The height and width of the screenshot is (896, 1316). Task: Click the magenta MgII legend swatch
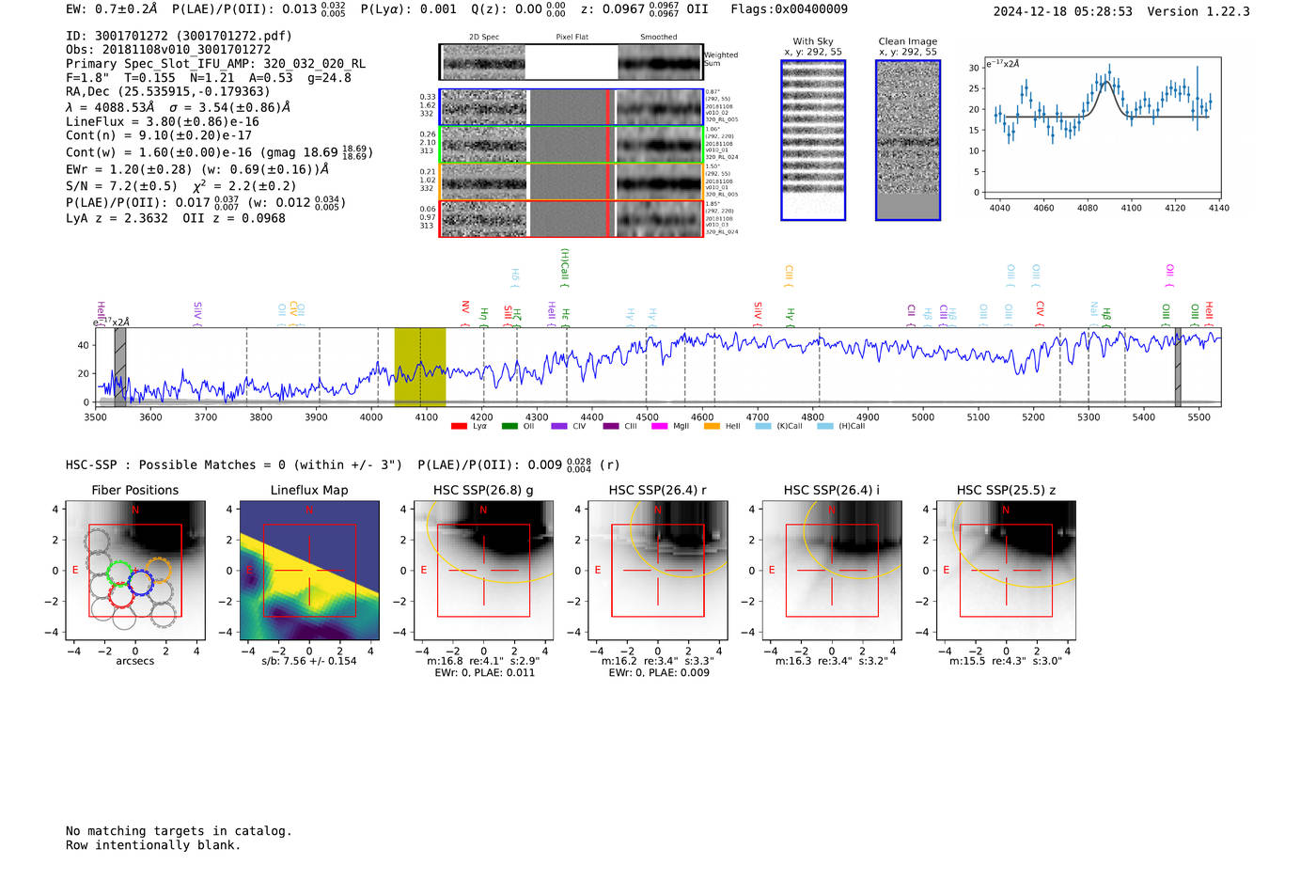(x=660, y=426)
